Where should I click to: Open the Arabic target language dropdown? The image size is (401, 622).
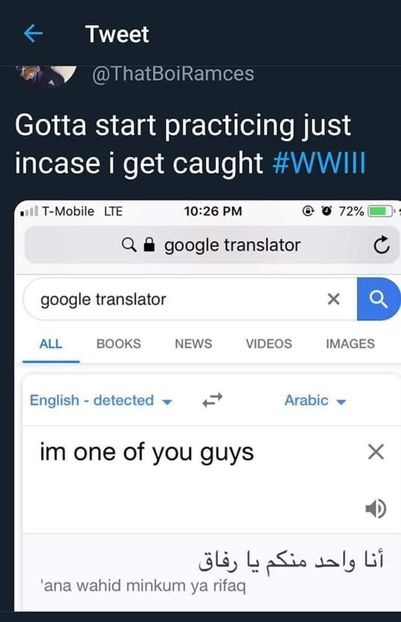(x=315, y=401)
